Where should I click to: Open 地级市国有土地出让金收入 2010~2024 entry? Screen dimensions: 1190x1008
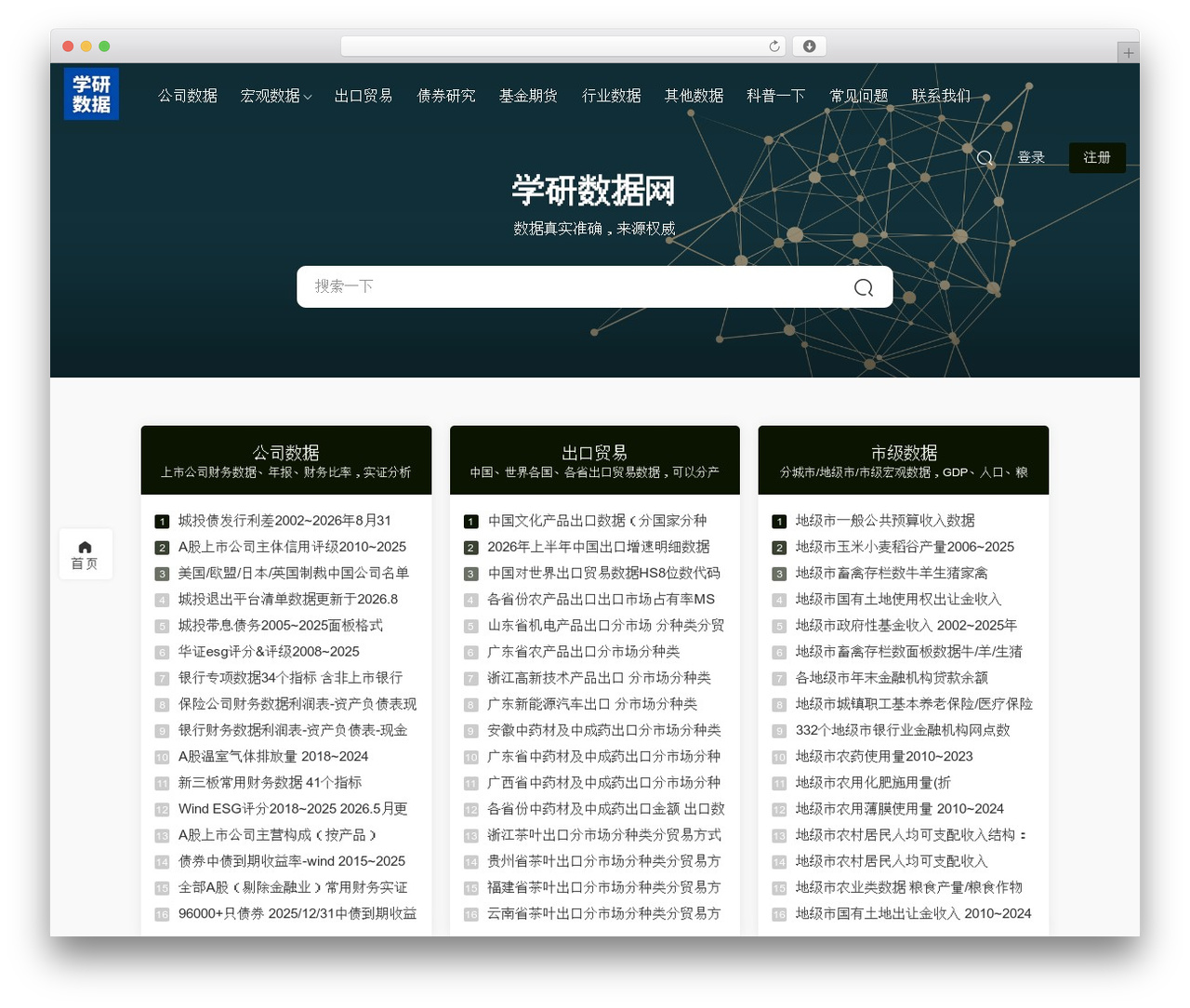(913, 914)
